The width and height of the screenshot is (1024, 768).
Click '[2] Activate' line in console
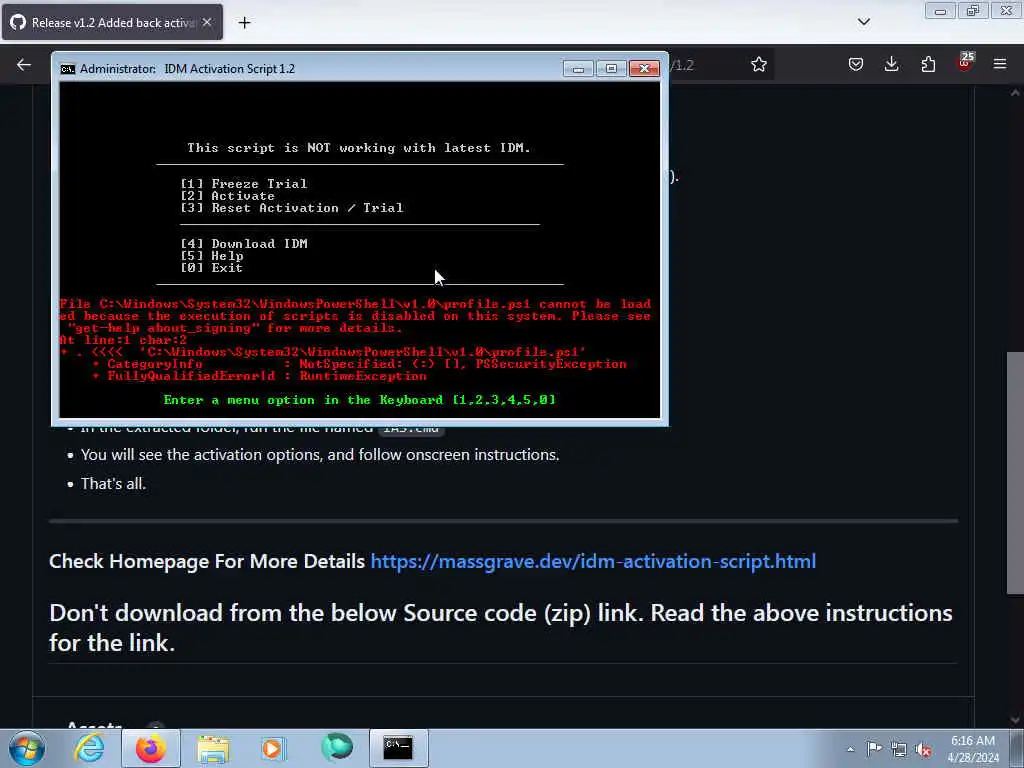(x=228, y=196)
